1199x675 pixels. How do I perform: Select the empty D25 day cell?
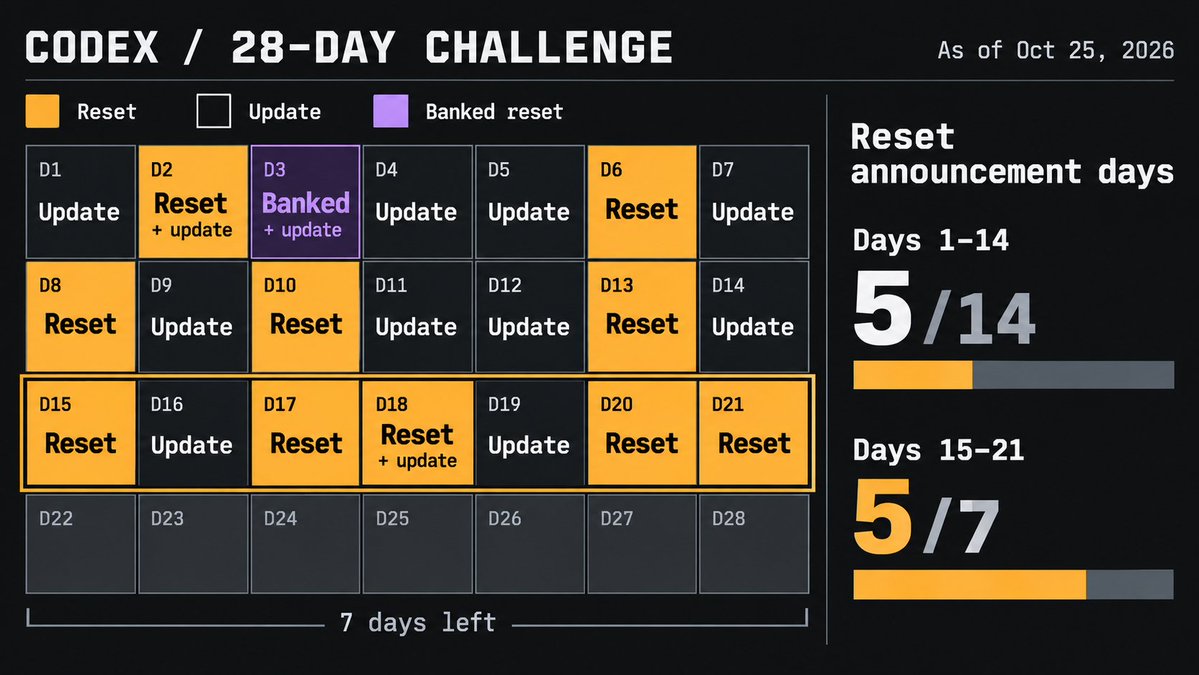point(418,544)
